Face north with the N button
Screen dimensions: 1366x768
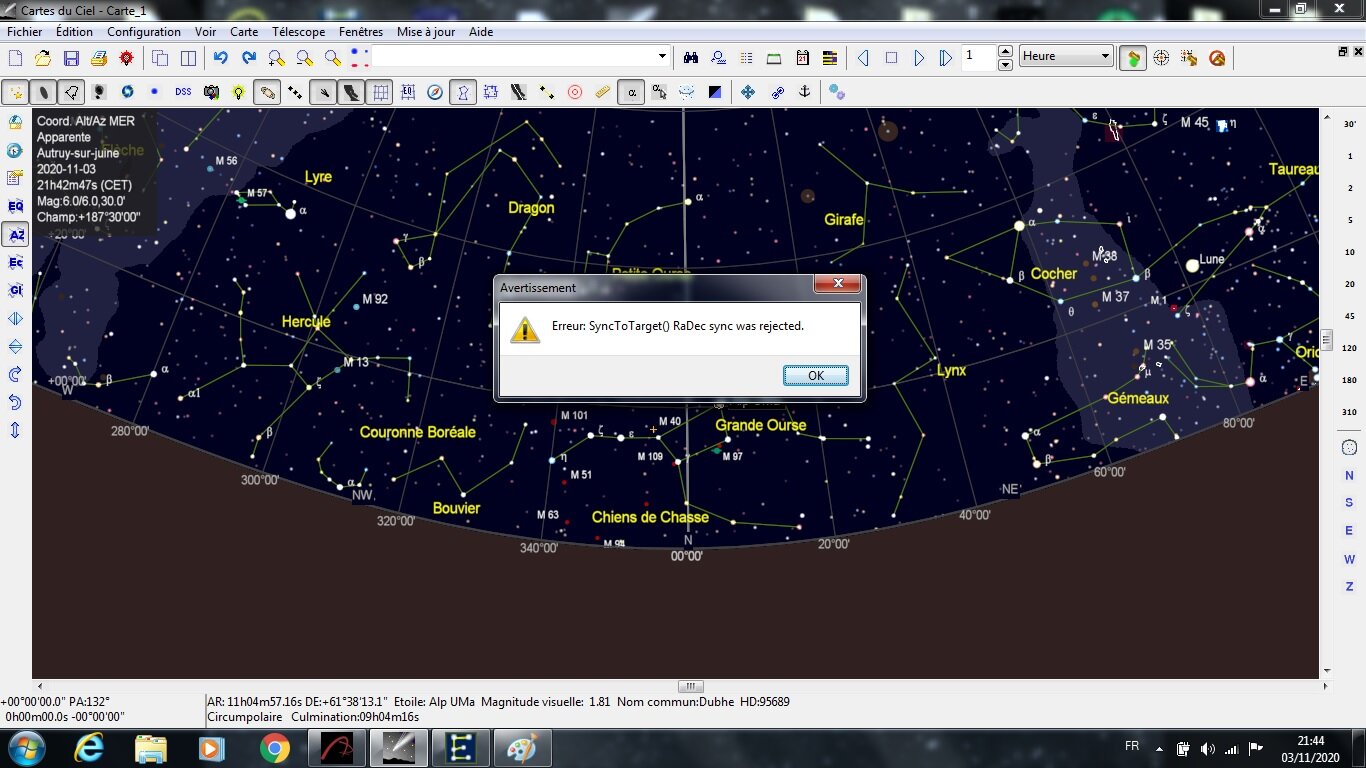pyautogui.click(x=1350, y=475)
